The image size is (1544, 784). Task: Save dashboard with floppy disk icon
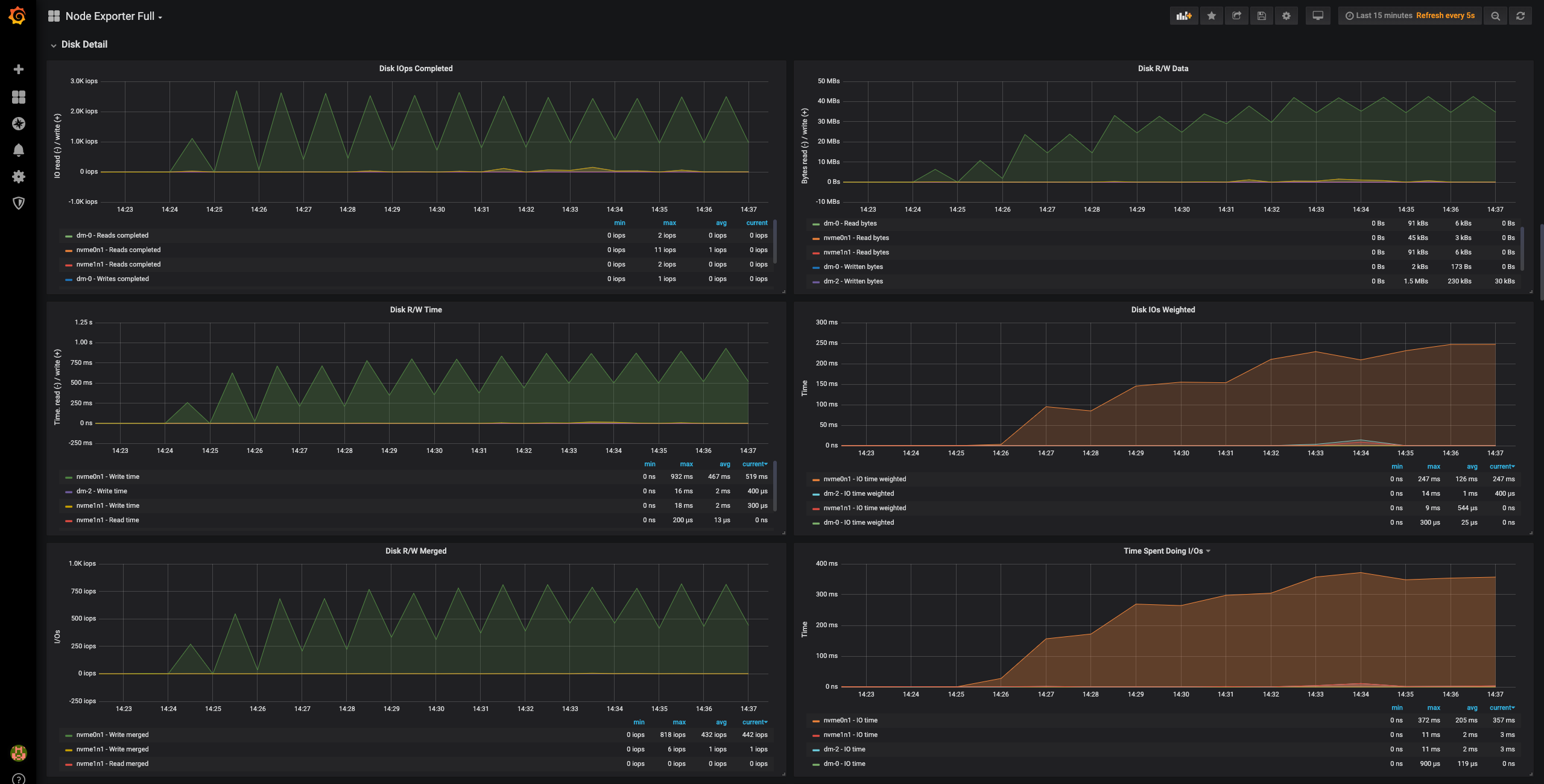click(1261, 16)
